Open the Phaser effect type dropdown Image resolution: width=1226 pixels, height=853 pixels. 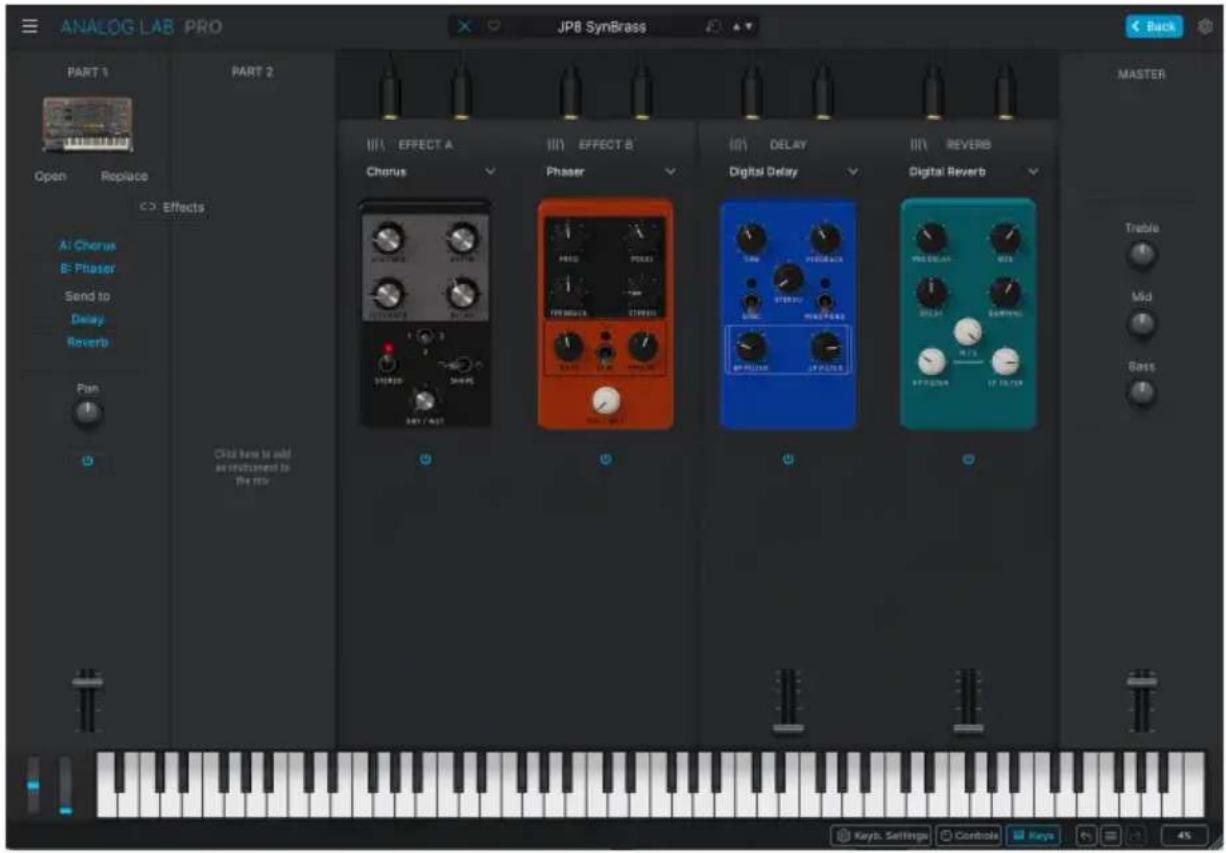pyautogui.click(x=611, y=172)
